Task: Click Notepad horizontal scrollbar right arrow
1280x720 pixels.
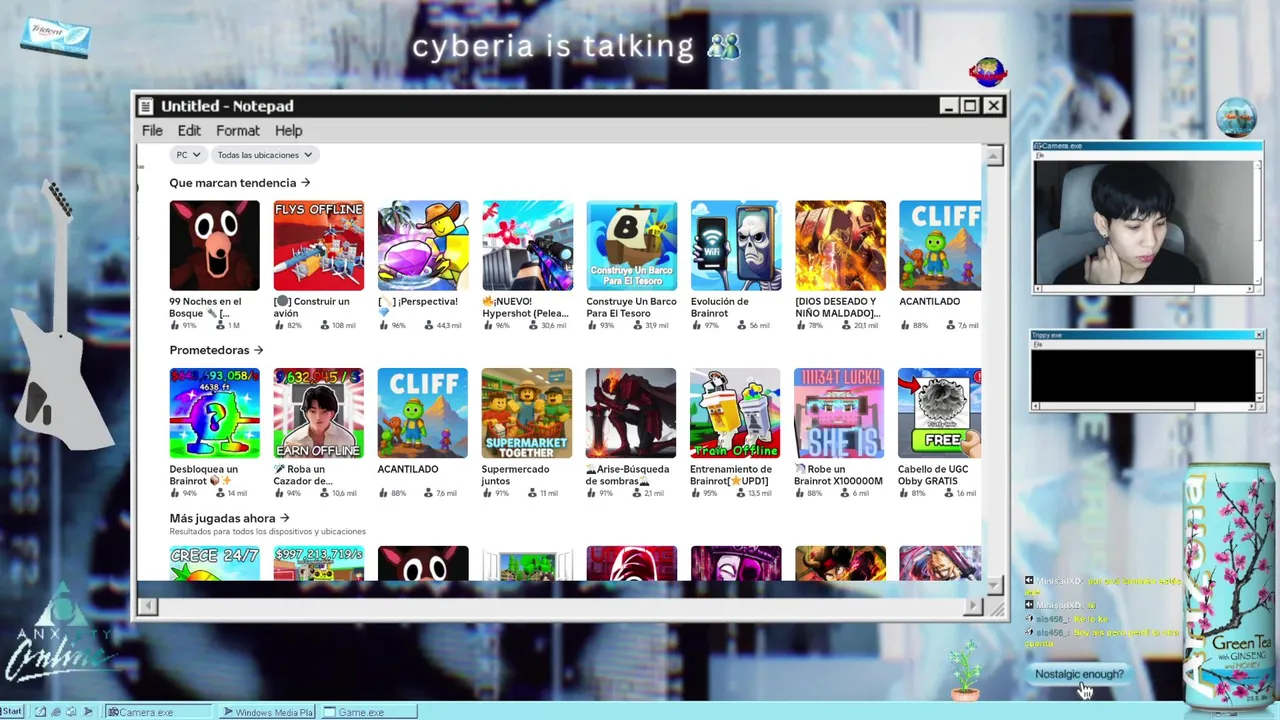Action: pos(973,606)
